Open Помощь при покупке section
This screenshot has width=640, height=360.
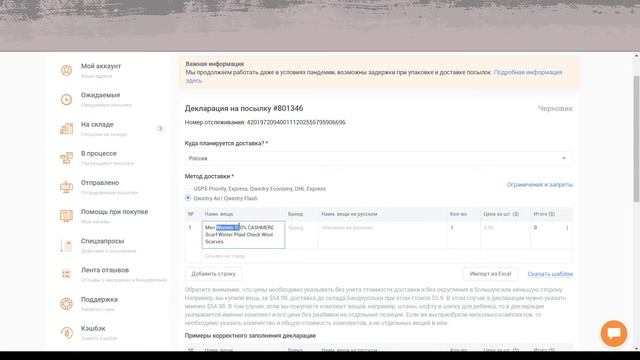click(114, 211)
